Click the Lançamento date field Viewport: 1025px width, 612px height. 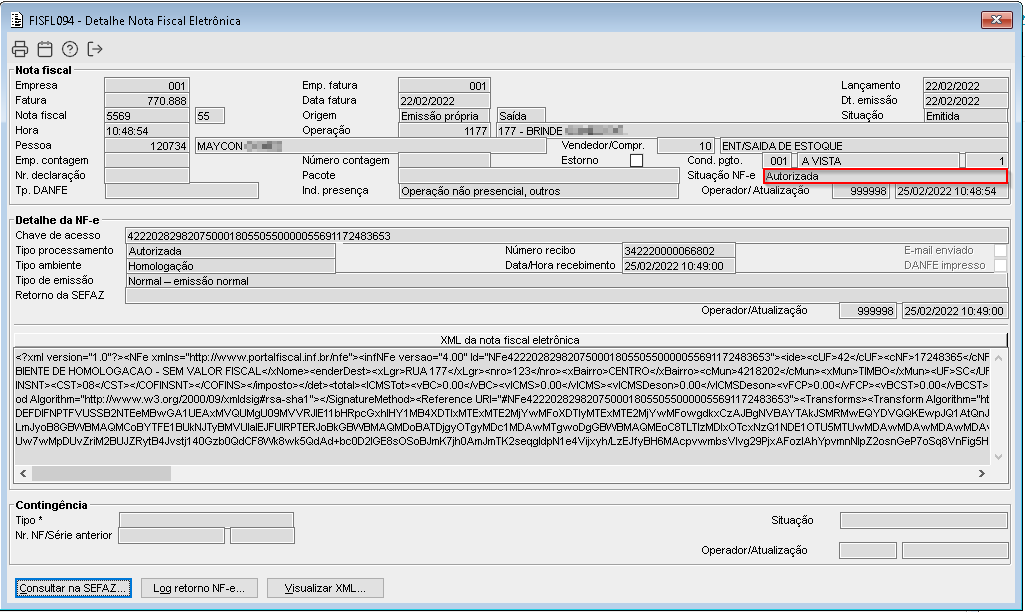966,86
